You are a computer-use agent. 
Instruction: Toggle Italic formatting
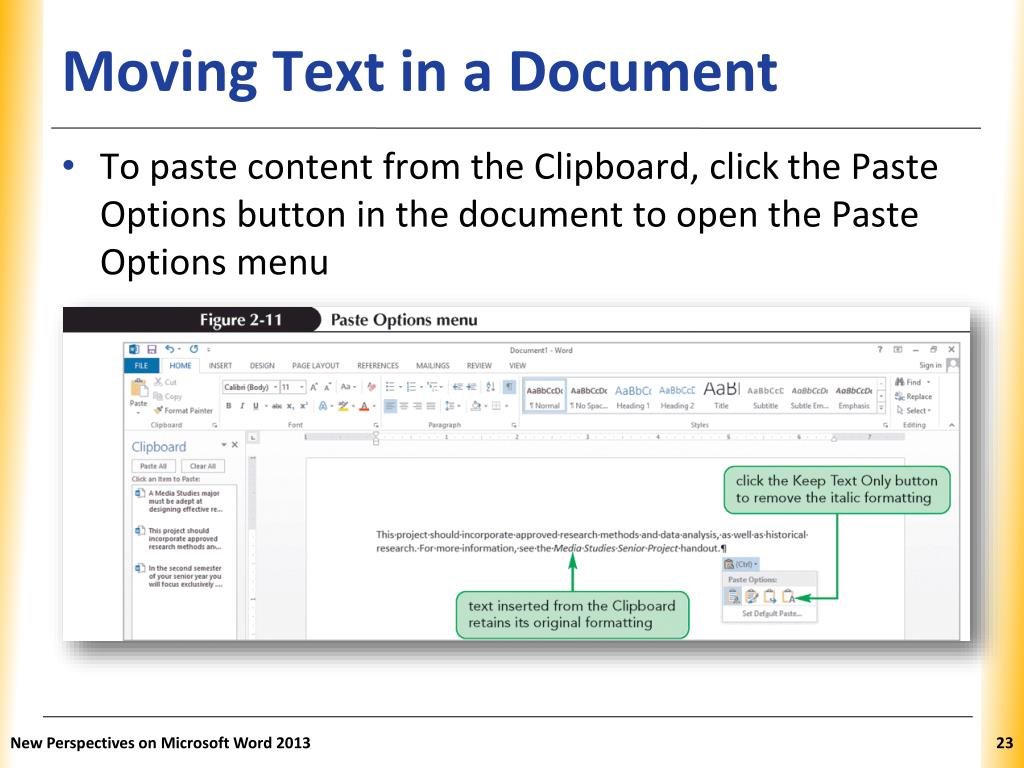coord(242,406)
